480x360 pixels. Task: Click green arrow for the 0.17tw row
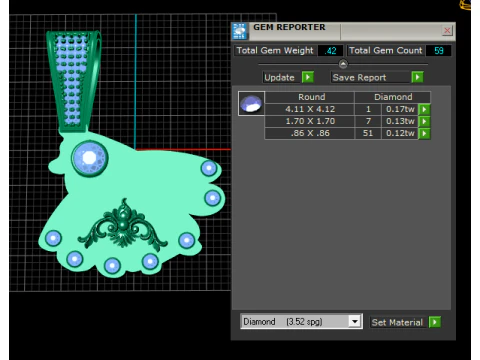(x=424, y=109)
